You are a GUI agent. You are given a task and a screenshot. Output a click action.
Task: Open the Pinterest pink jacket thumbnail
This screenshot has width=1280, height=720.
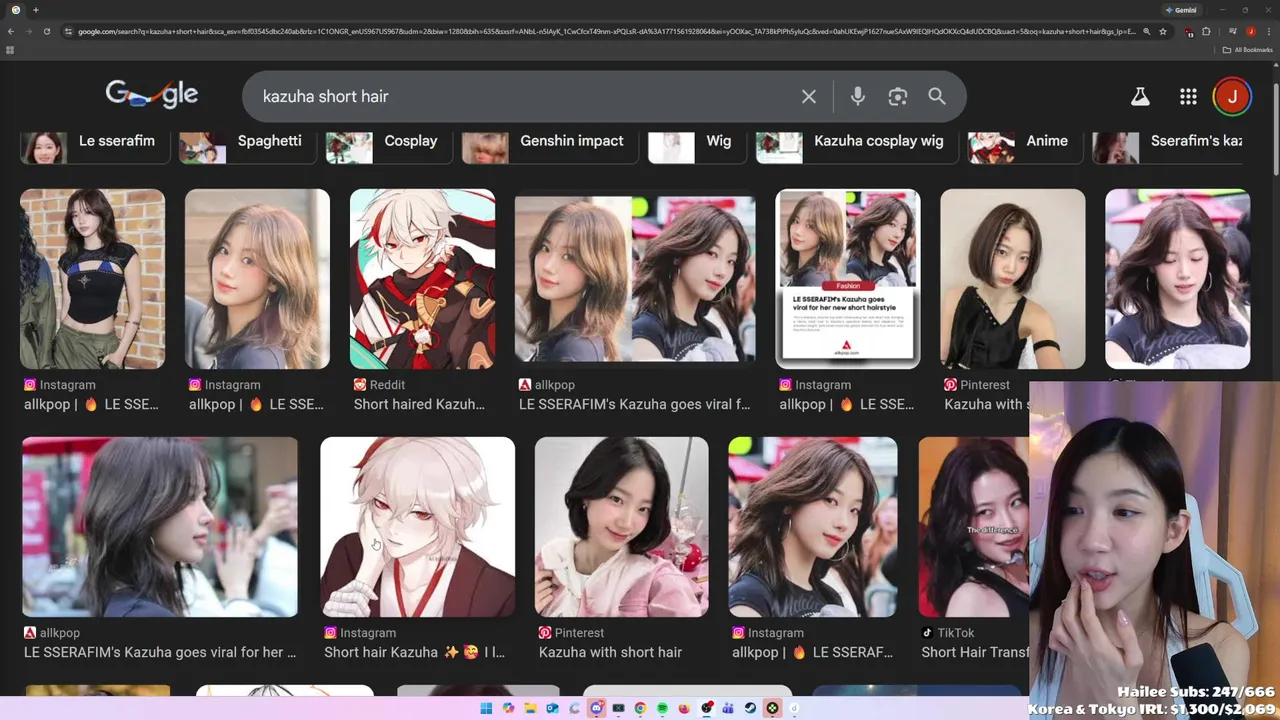[x=621, y=527]
